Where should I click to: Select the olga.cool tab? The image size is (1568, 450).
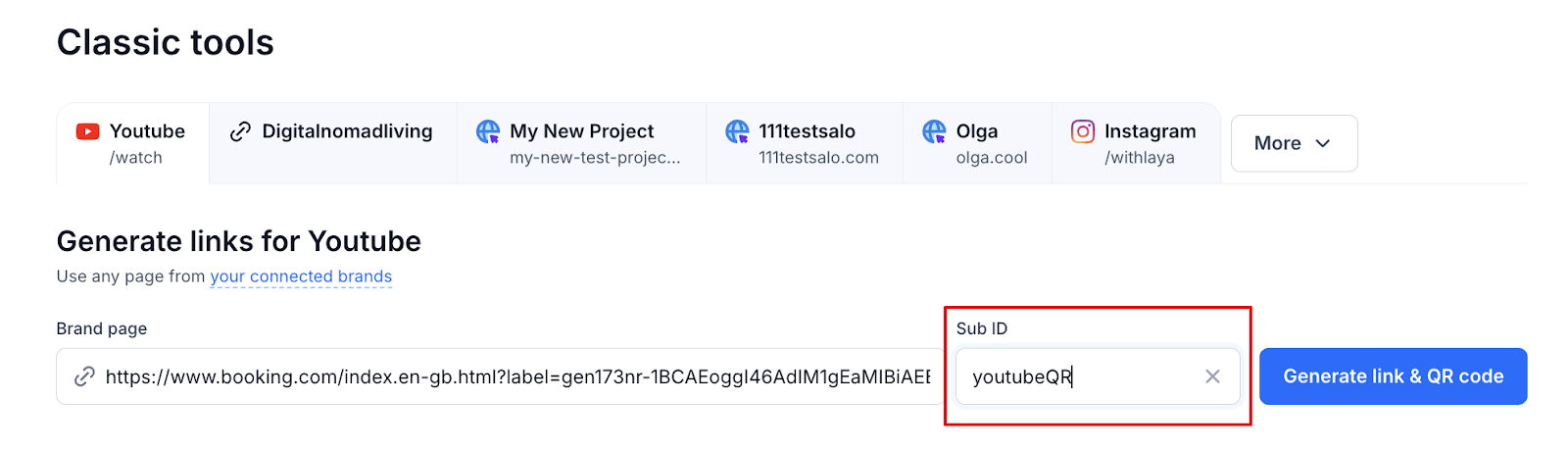[977, 143]
